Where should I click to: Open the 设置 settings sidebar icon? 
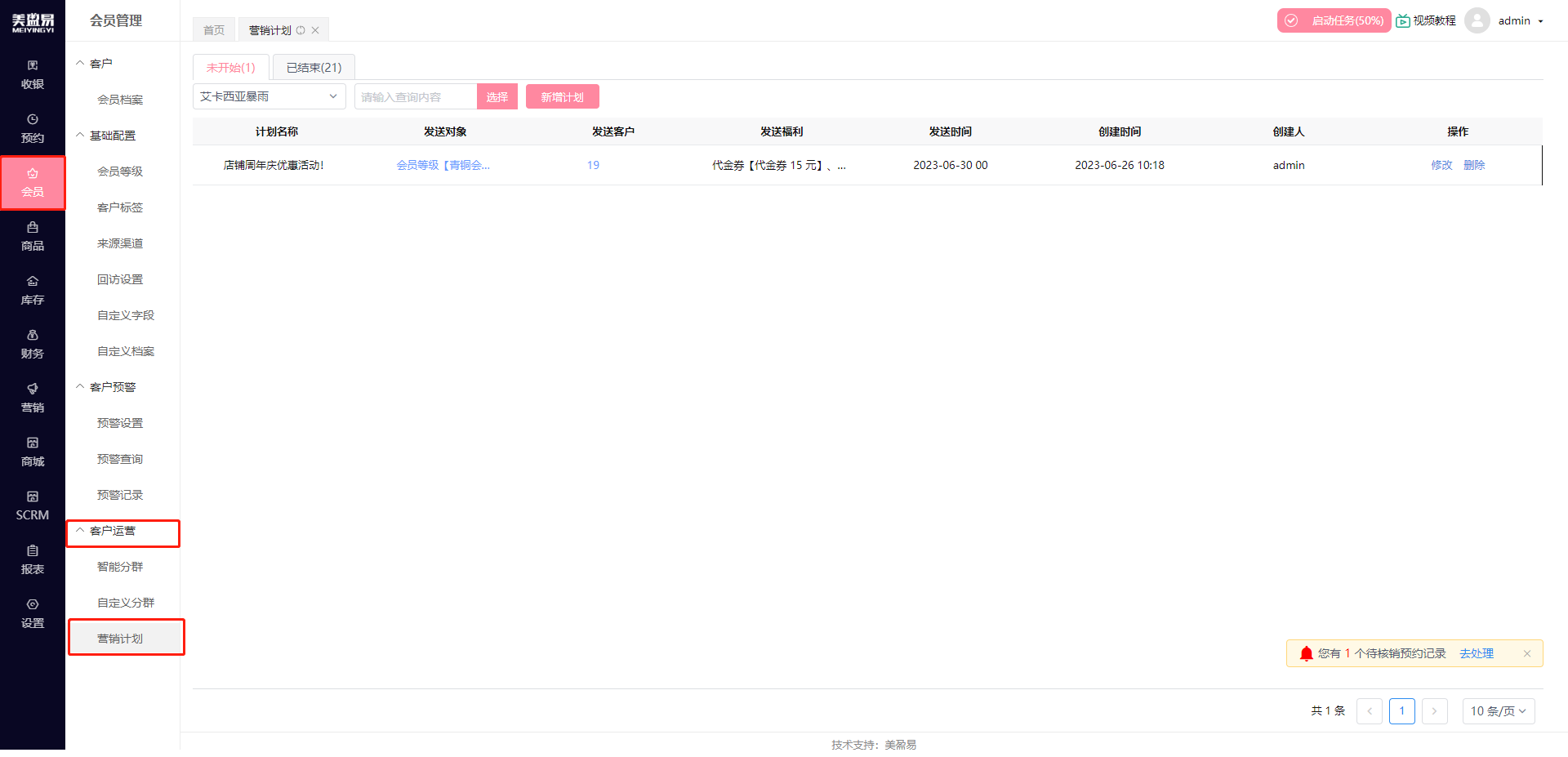coord(33,613)
